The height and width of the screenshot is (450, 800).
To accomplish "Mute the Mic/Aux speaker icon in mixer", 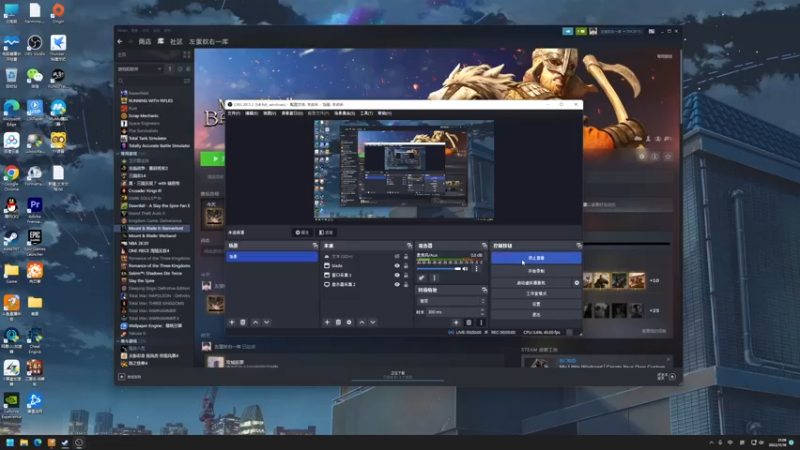I will (x=465, y=269).
